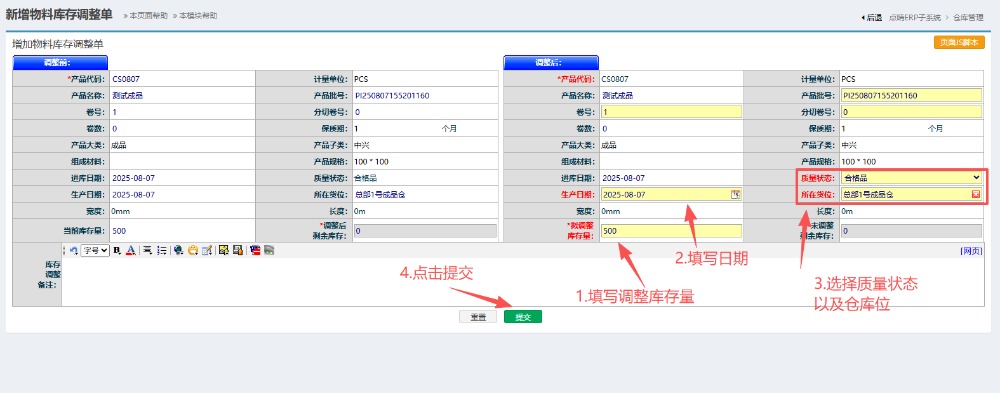
Task: Click 产品规格 100 * 100 in 调整前 panel
Action: 371,161
